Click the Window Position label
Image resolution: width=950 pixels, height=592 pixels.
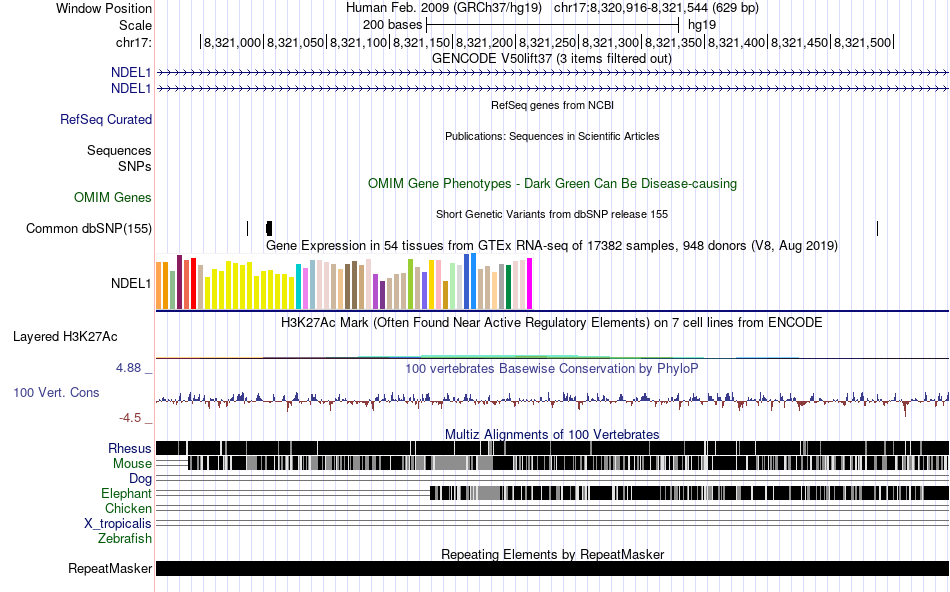click(104, 8)
